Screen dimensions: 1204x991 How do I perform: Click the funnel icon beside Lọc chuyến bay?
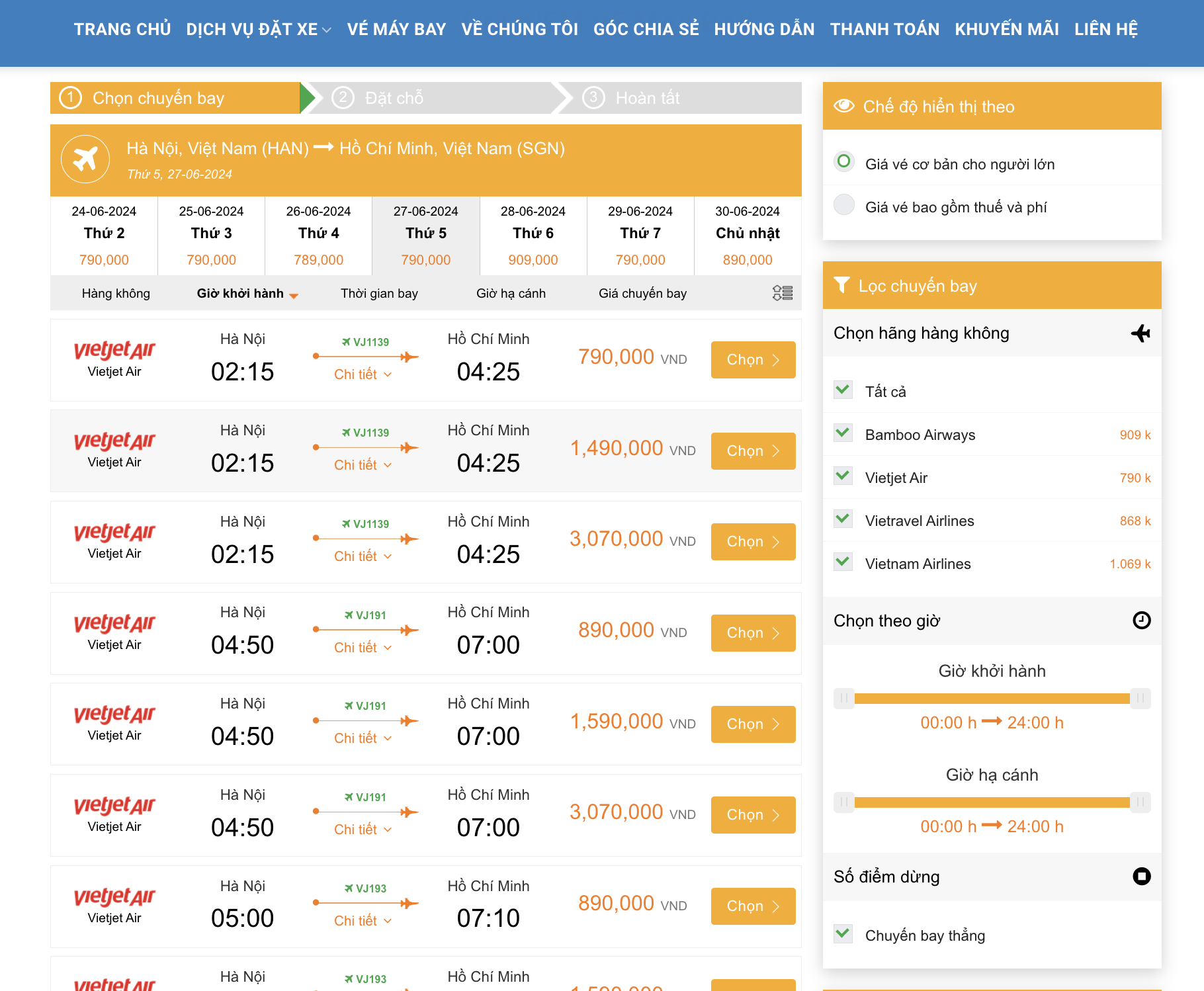tap(841, 285)
